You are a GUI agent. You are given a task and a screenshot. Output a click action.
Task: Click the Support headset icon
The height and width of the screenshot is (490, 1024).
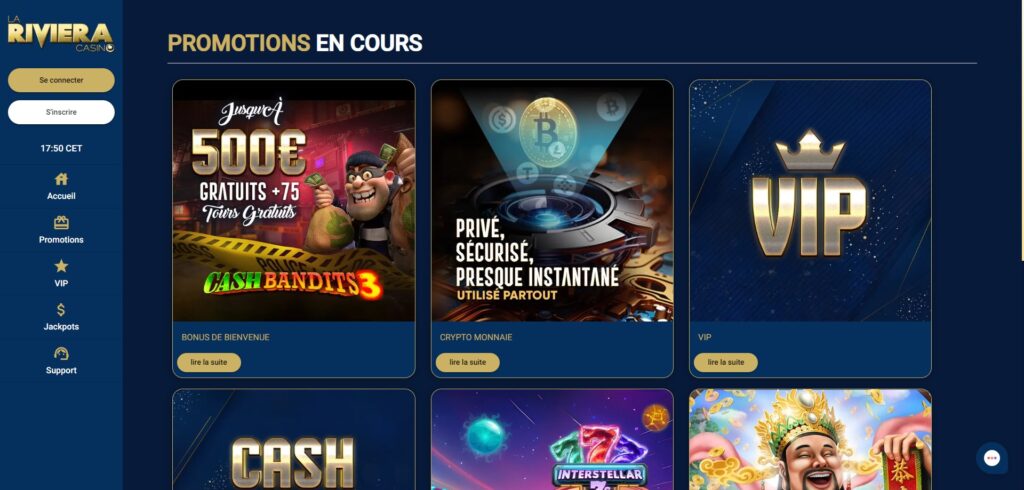coord(61,353)
